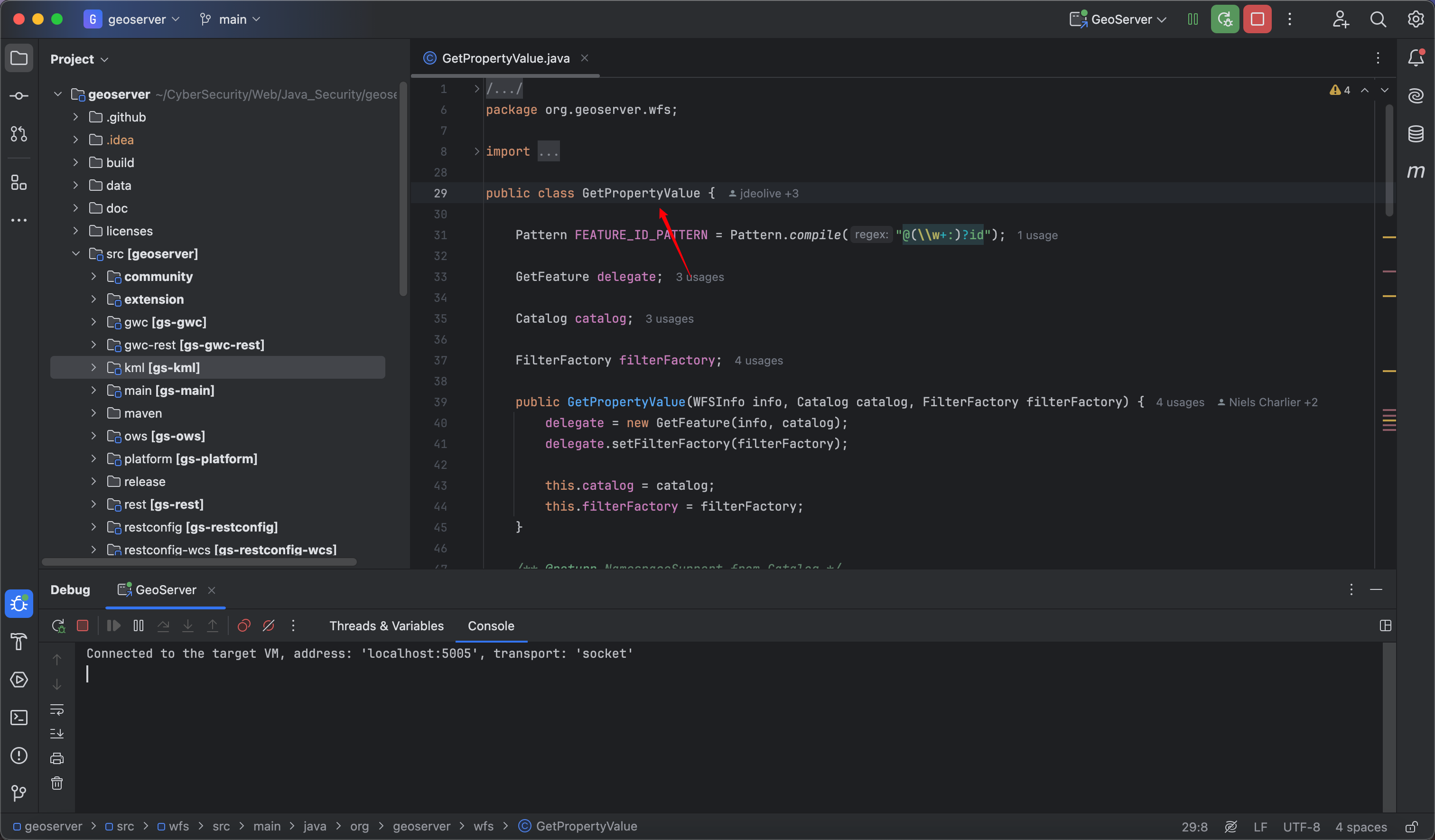Pause program in the Debug panel
Screen dimensions: 1435x840
(x=139, y=626)
